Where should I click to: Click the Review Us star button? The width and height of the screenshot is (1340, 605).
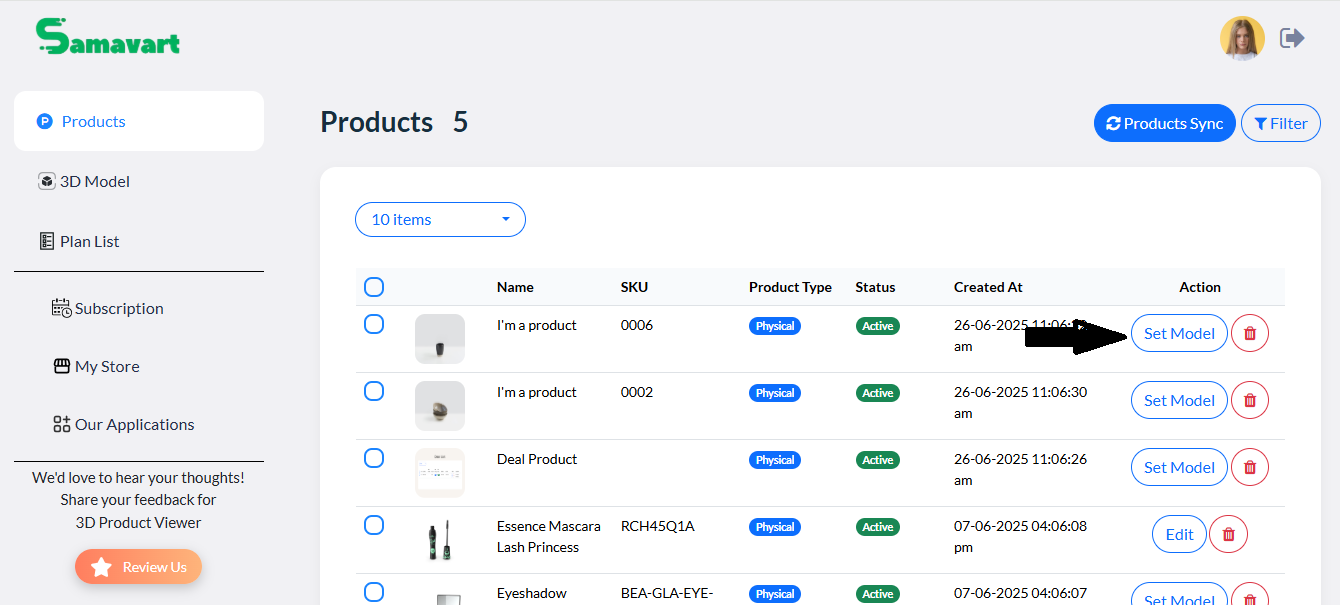coord(138,567)
